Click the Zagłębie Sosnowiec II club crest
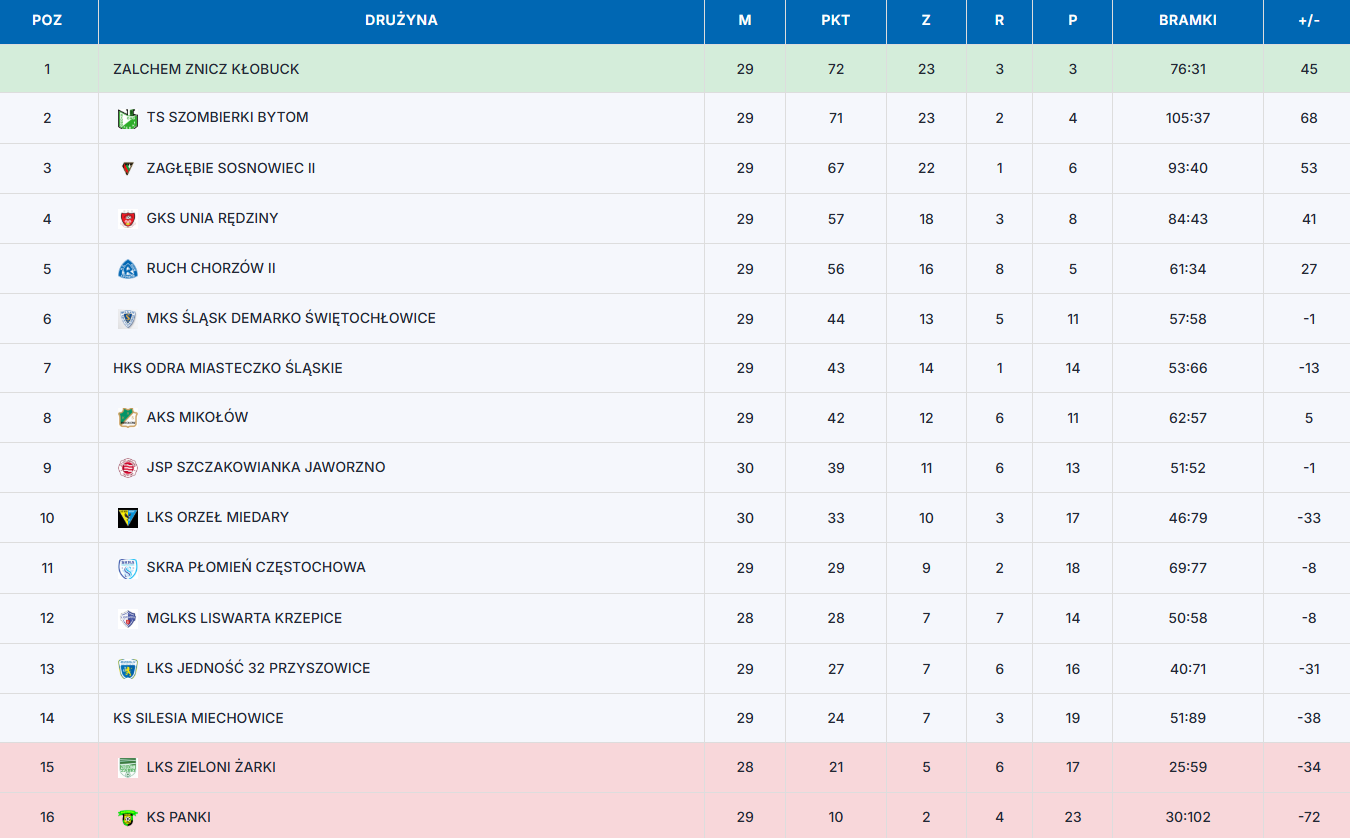Viewport: 1350px width, 838px height. [127, 168]
